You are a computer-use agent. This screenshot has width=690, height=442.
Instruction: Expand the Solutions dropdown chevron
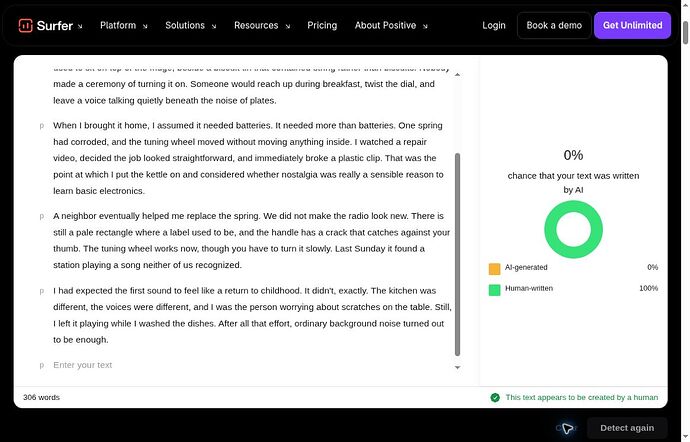[x=214, y=26]
